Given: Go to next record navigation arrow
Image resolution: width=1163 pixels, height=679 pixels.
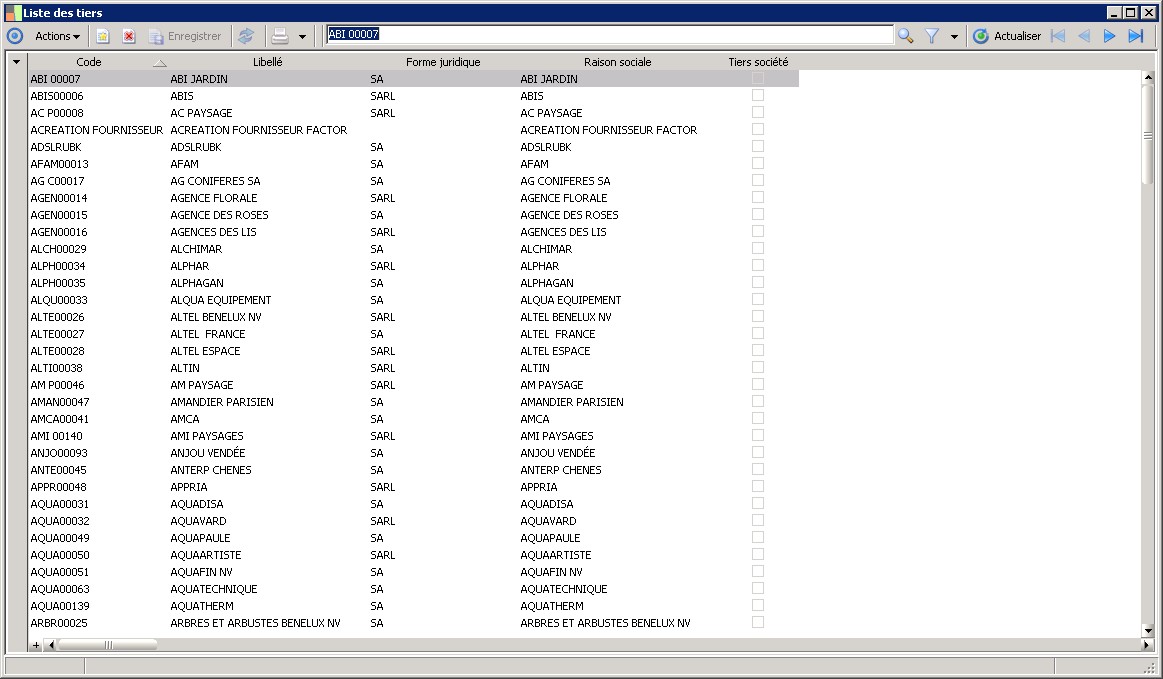Looking at the screenshot, I should [1110, 36].
